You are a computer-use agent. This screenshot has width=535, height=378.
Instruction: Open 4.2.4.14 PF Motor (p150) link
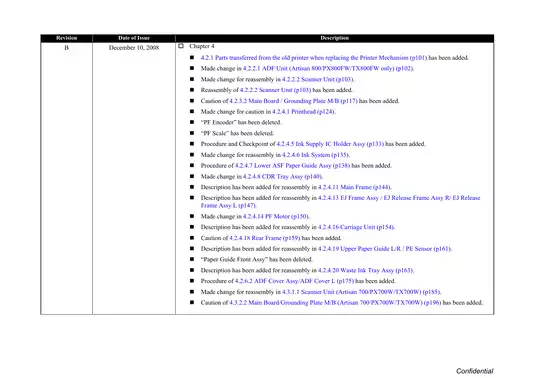[276, 216]
